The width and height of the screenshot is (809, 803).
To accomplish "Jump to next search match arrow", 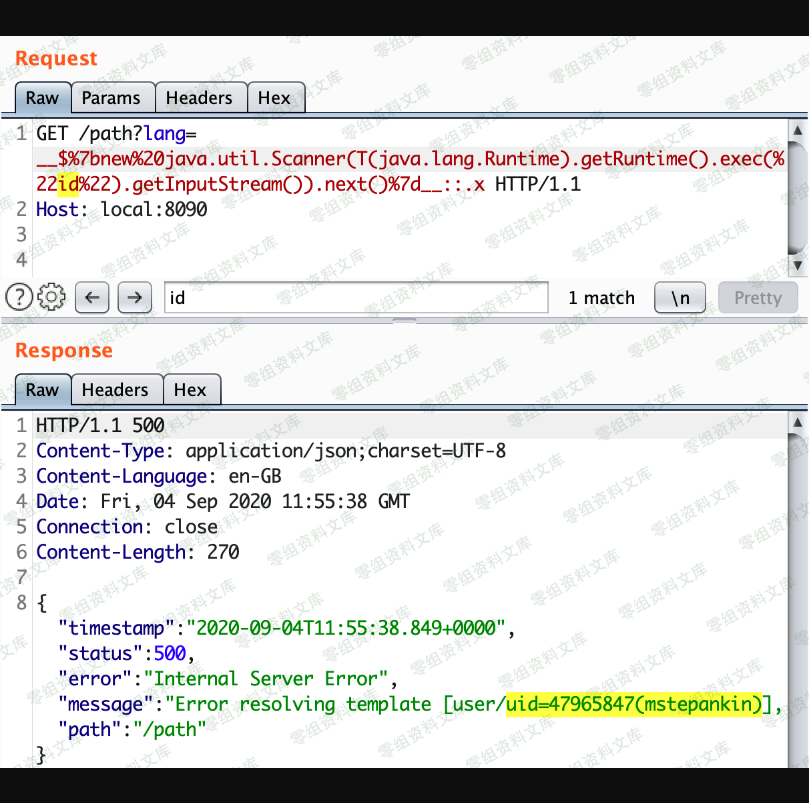I will (x=135, y=297).
